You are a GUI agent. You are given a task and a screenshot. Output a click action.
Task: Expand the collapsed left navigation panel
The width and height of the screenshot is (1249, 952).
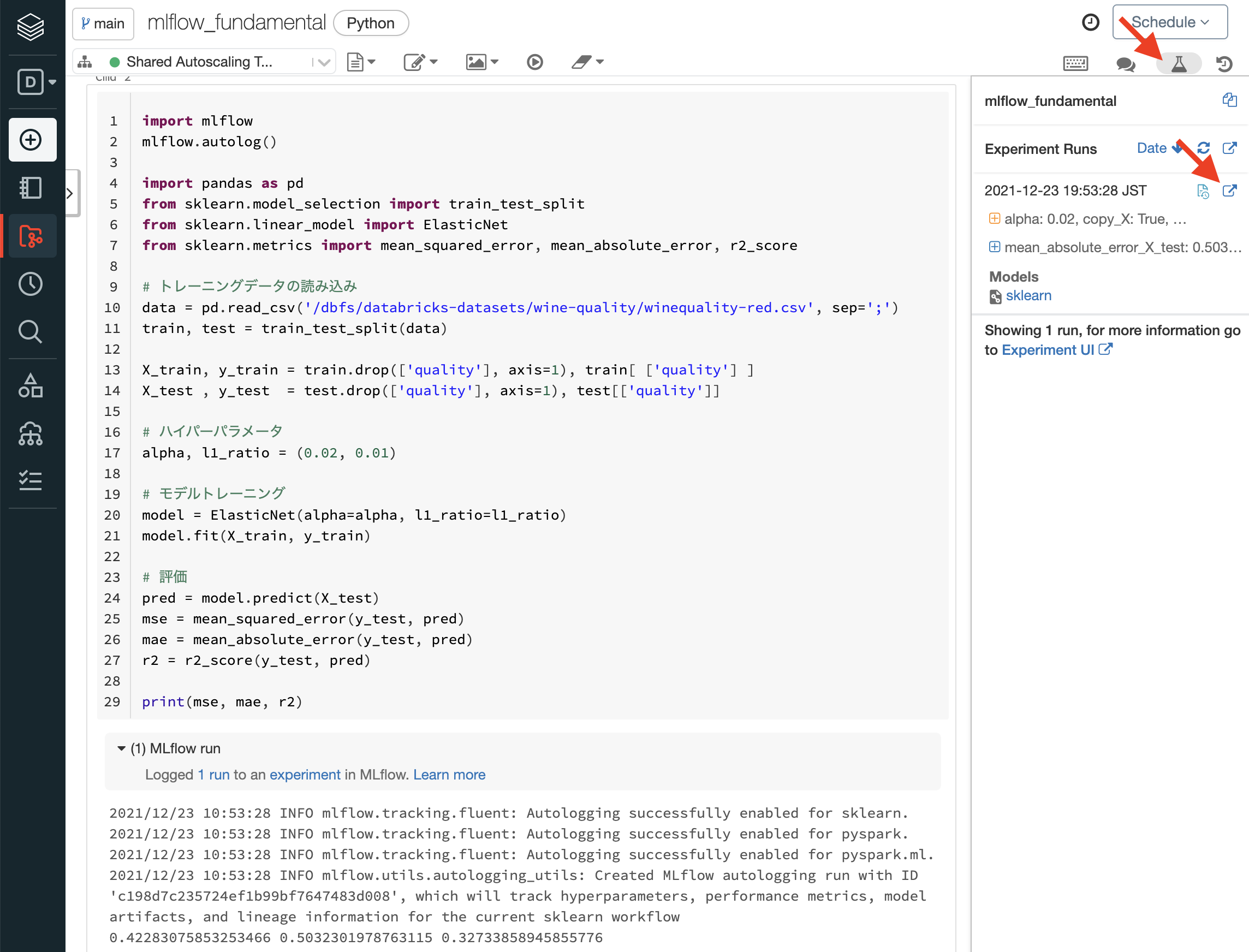tap(72, 193)
